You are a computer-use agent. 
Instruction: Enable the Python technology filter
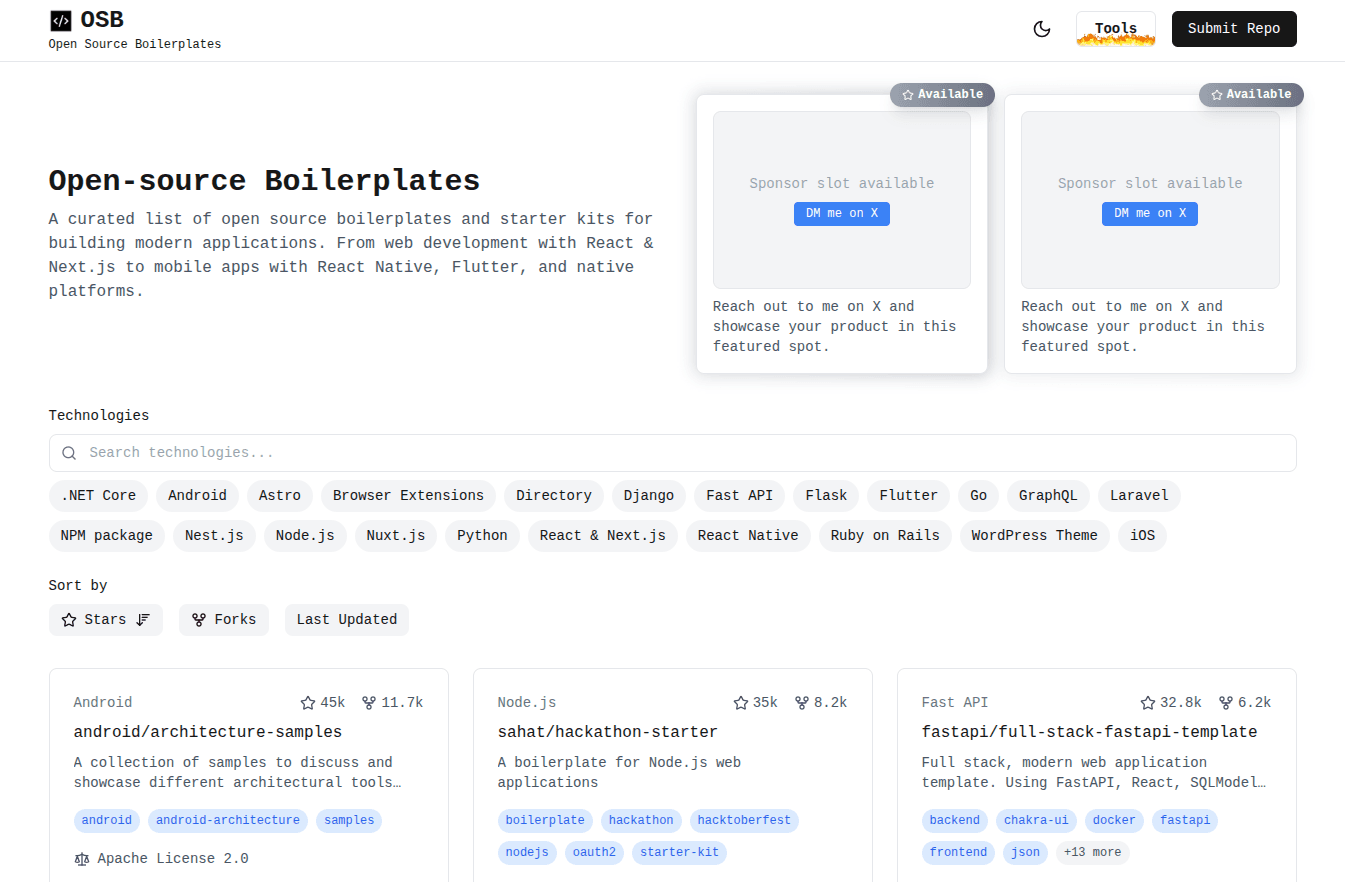coord(482,535)
